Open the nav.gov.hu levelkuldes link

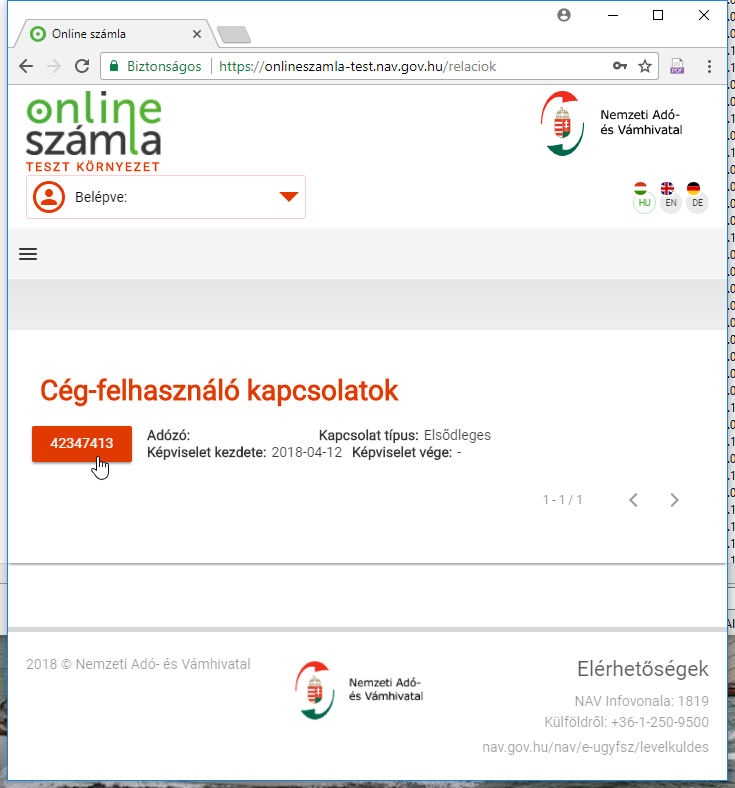[595, 747]
